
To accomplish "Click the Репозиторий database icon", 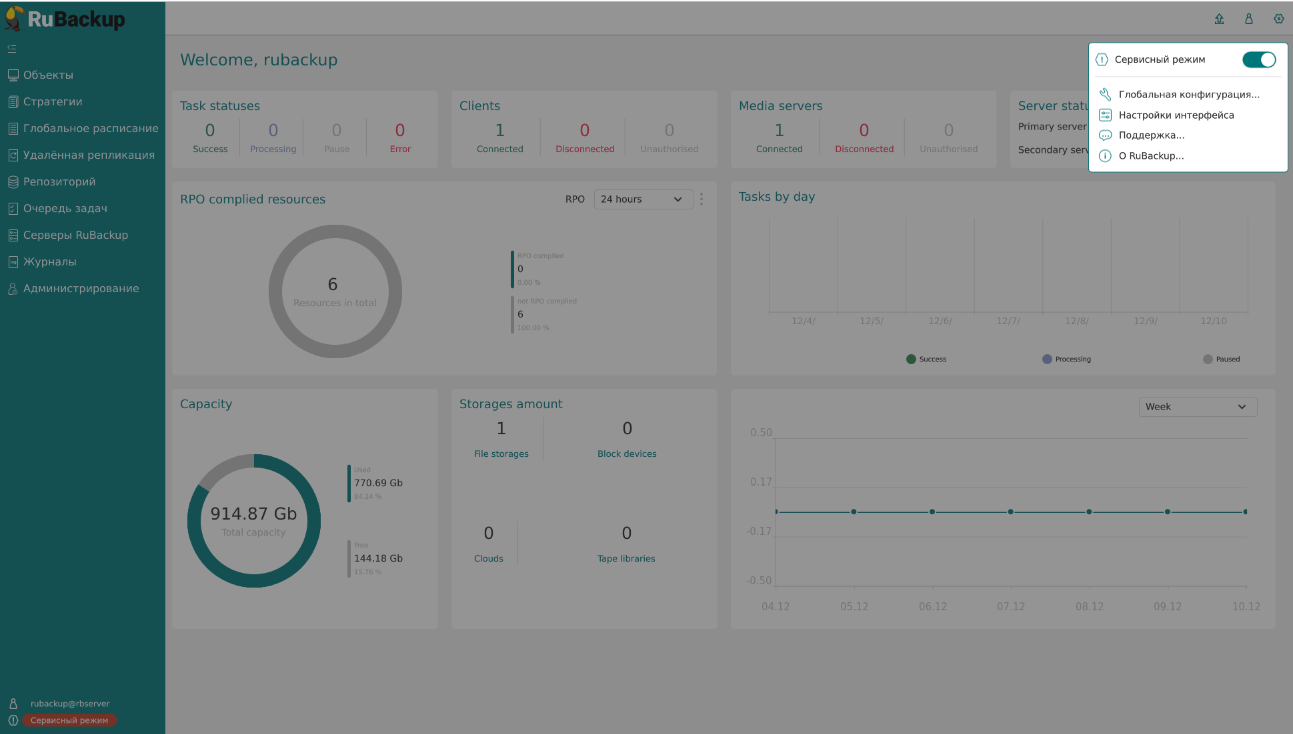I will [x=13, y=182].
